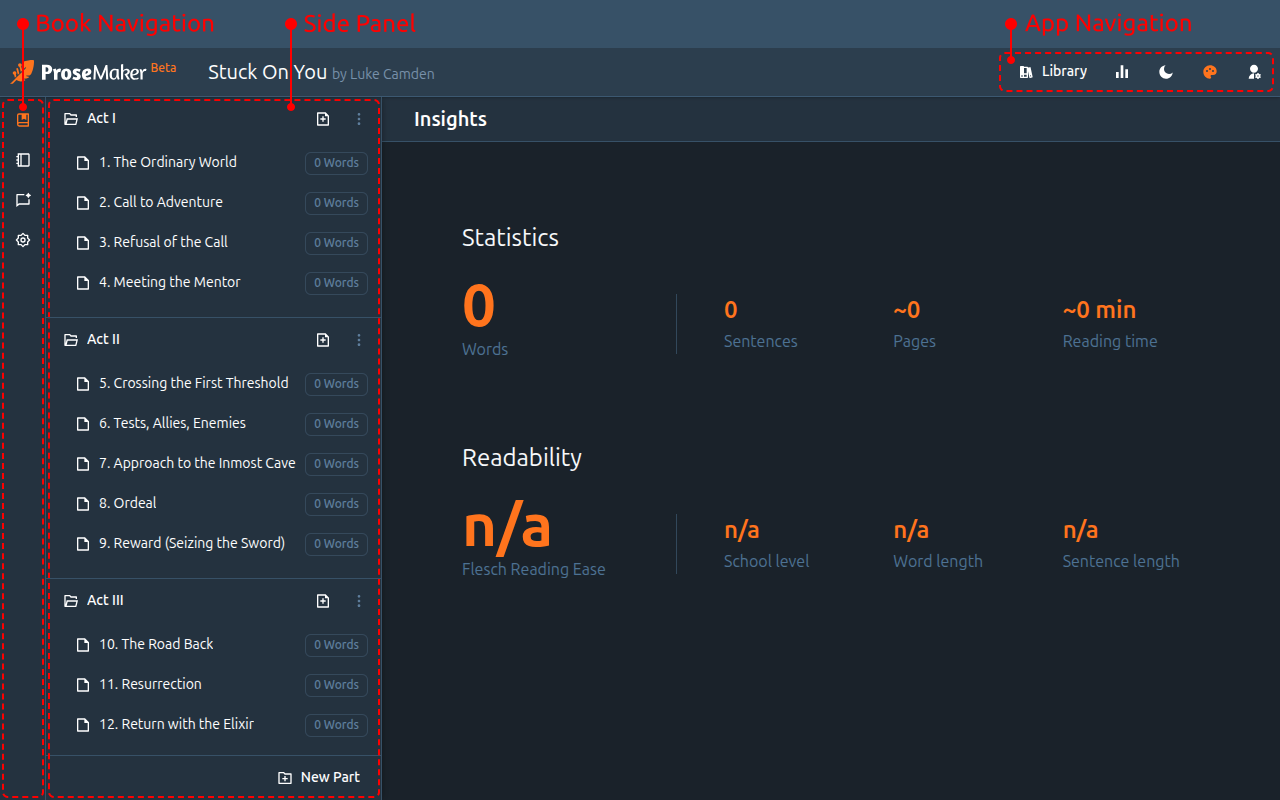Open chapter 12. Return with the Elixir
1280x800 pixels.
176,724
